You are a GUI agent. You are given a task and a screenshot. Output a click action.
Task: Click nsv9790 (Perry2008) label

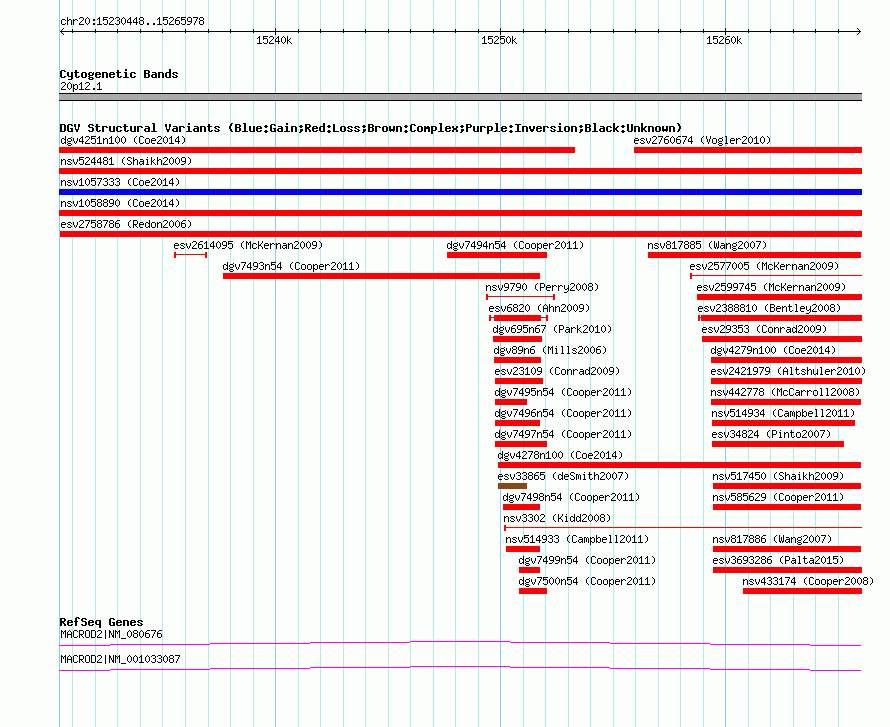tap(542, 287)
